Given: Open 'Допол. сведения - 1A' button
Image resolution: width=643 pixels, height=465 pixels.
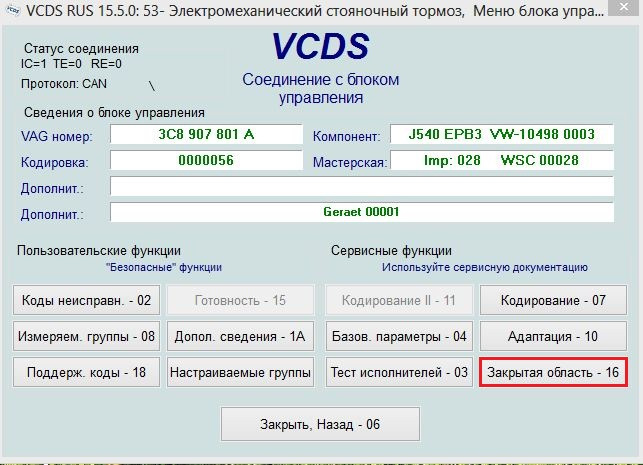Looking at the screenshot, I should click(x=240, y=336).
